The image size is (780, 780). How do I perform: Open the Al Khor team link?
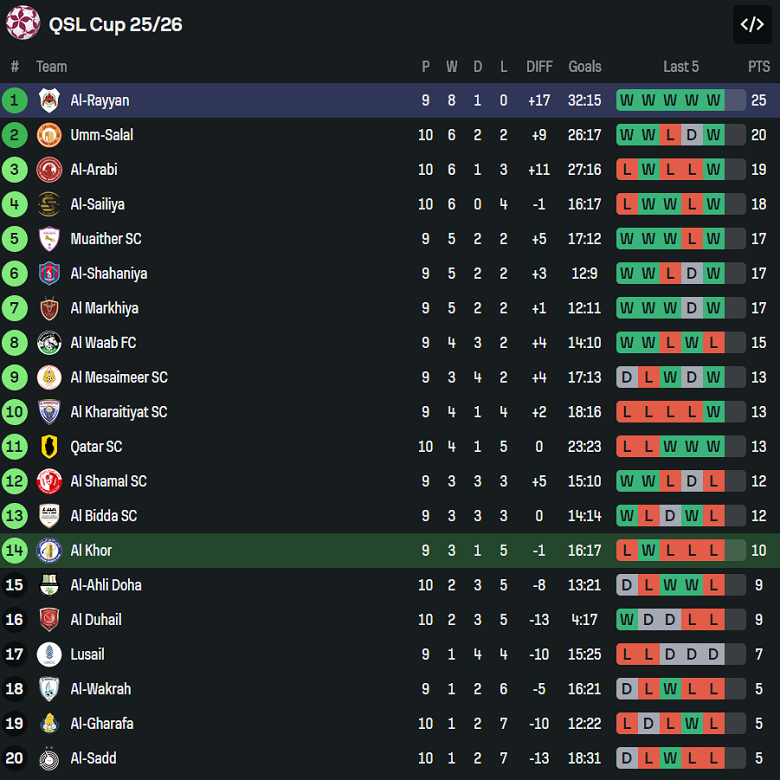tap(91, 551)
